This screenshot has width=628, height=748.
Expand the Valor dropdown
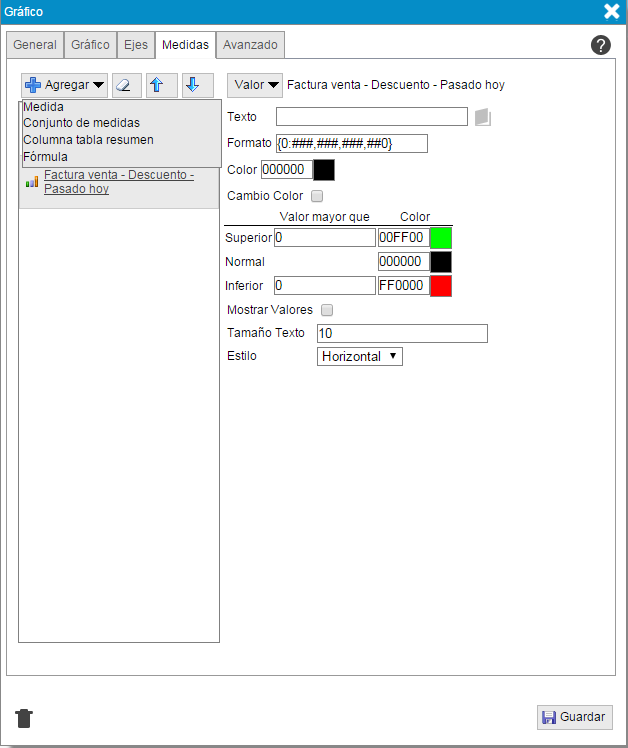click(x=255, y=85)
